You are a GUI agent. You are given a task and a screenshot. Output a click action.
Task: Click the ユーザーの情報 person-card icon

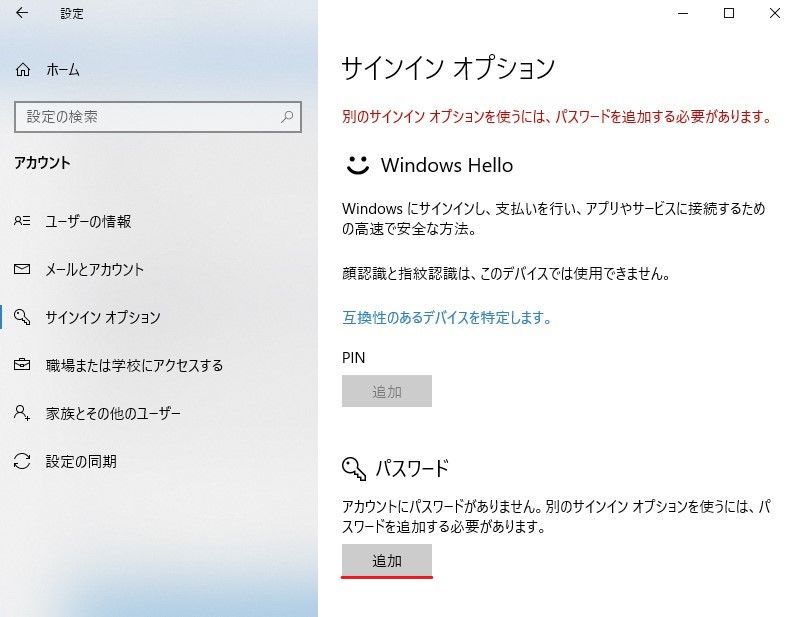(x=22, y=221)
